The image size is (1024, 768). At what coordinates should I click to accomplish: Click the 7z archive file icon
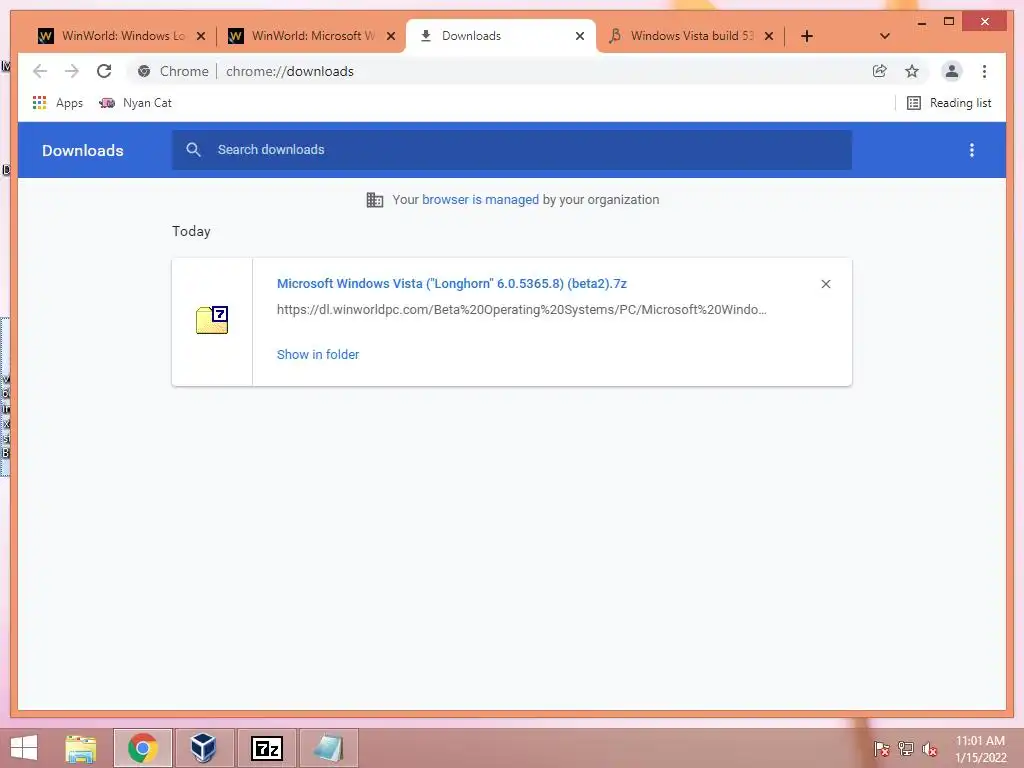coord(212,320)
